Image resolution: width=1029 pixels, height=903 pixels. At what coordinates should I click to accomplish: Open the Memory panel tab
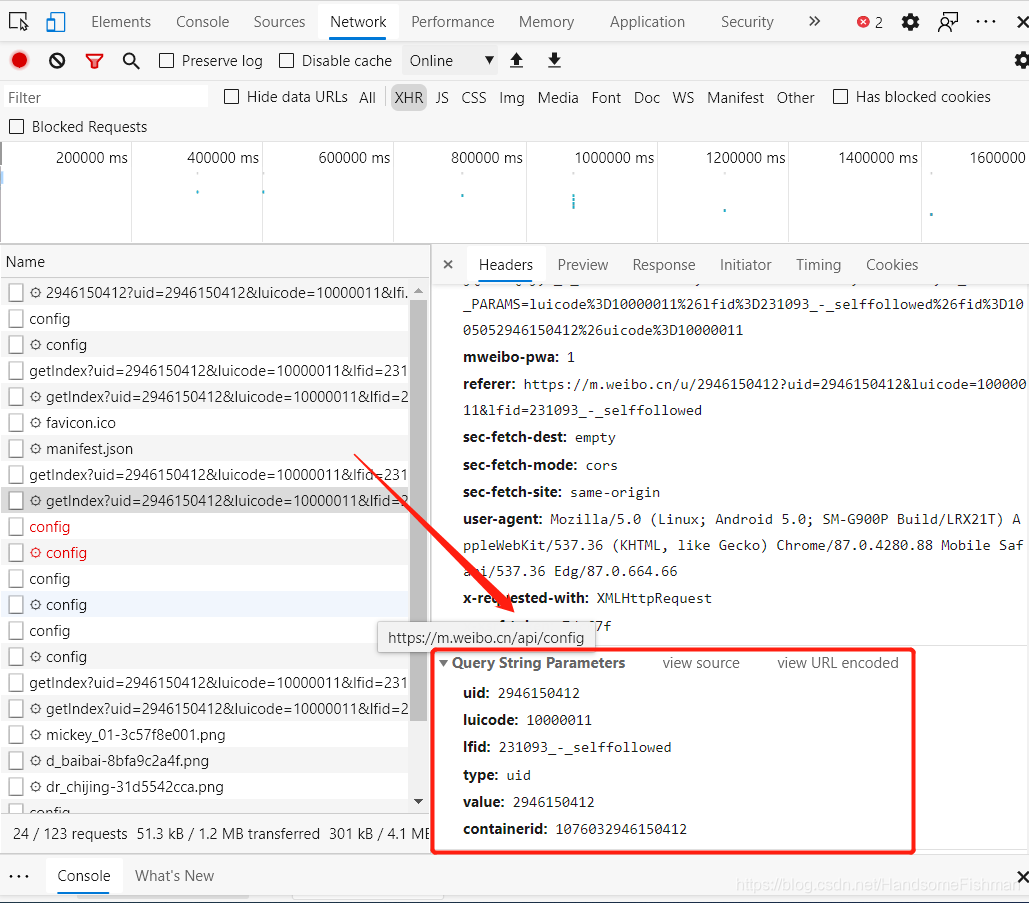click(x=547, y=22)
